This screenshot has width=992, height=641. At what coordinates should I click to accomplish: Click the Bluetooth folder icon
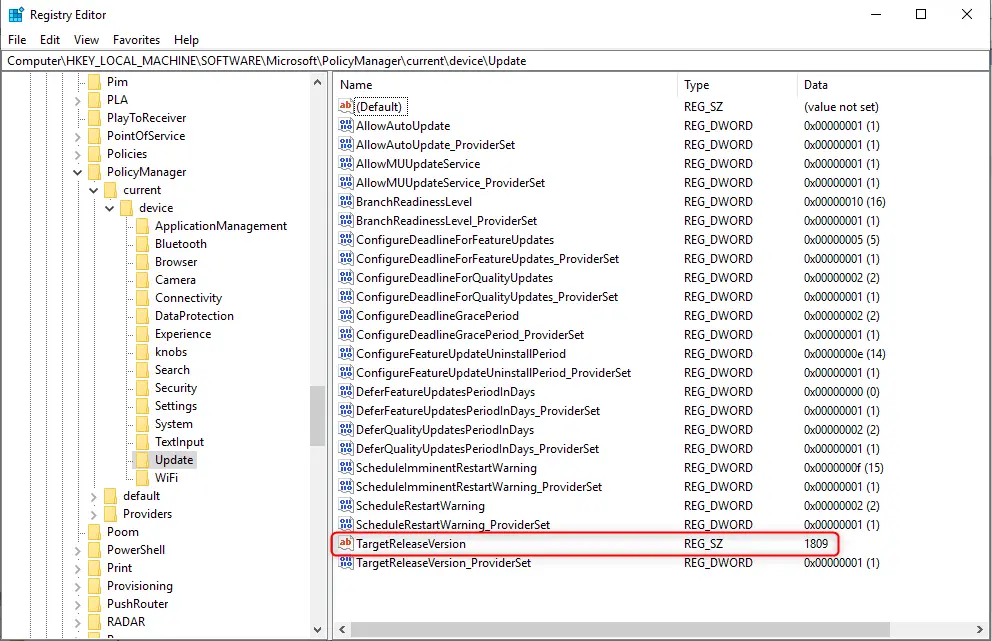pyautogui.click(x=143, y=244)
